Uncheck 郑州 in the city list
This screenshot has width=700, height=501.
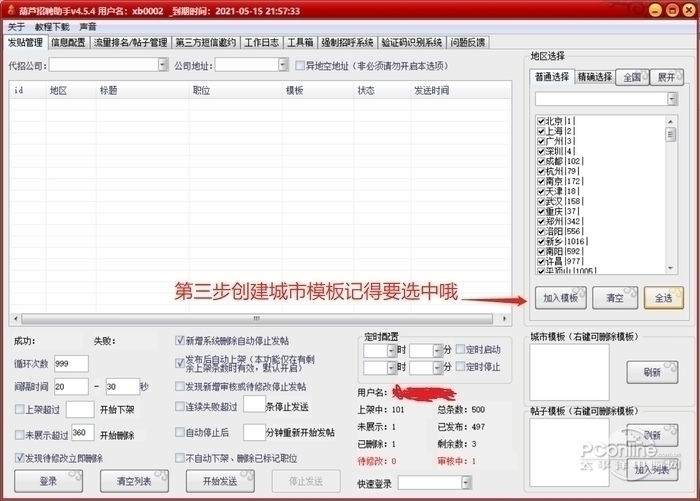tap(541, 221)
